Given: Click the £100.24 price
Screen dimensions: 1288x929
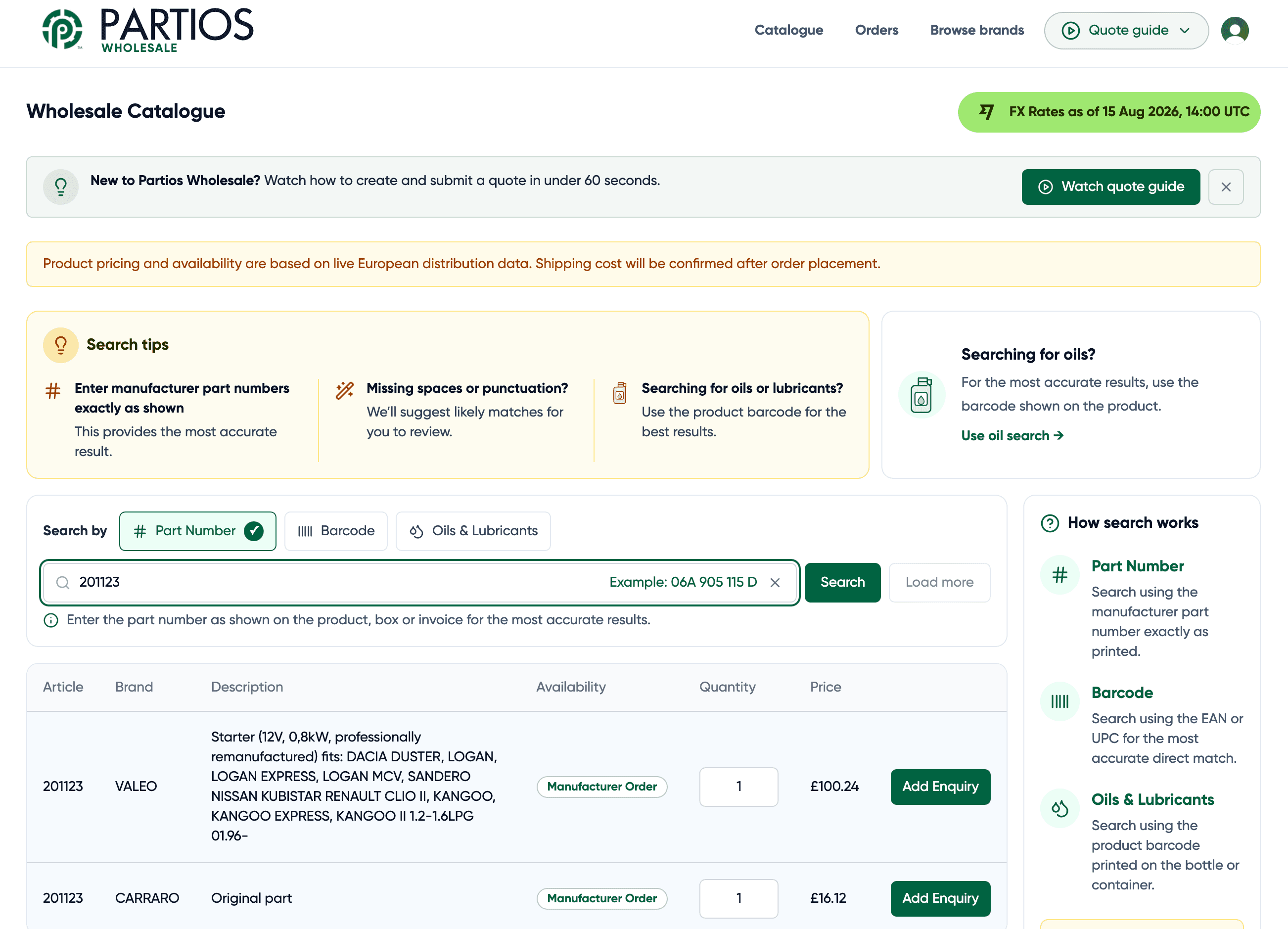Looking at the screenshot, I should [x=834, y=787].
